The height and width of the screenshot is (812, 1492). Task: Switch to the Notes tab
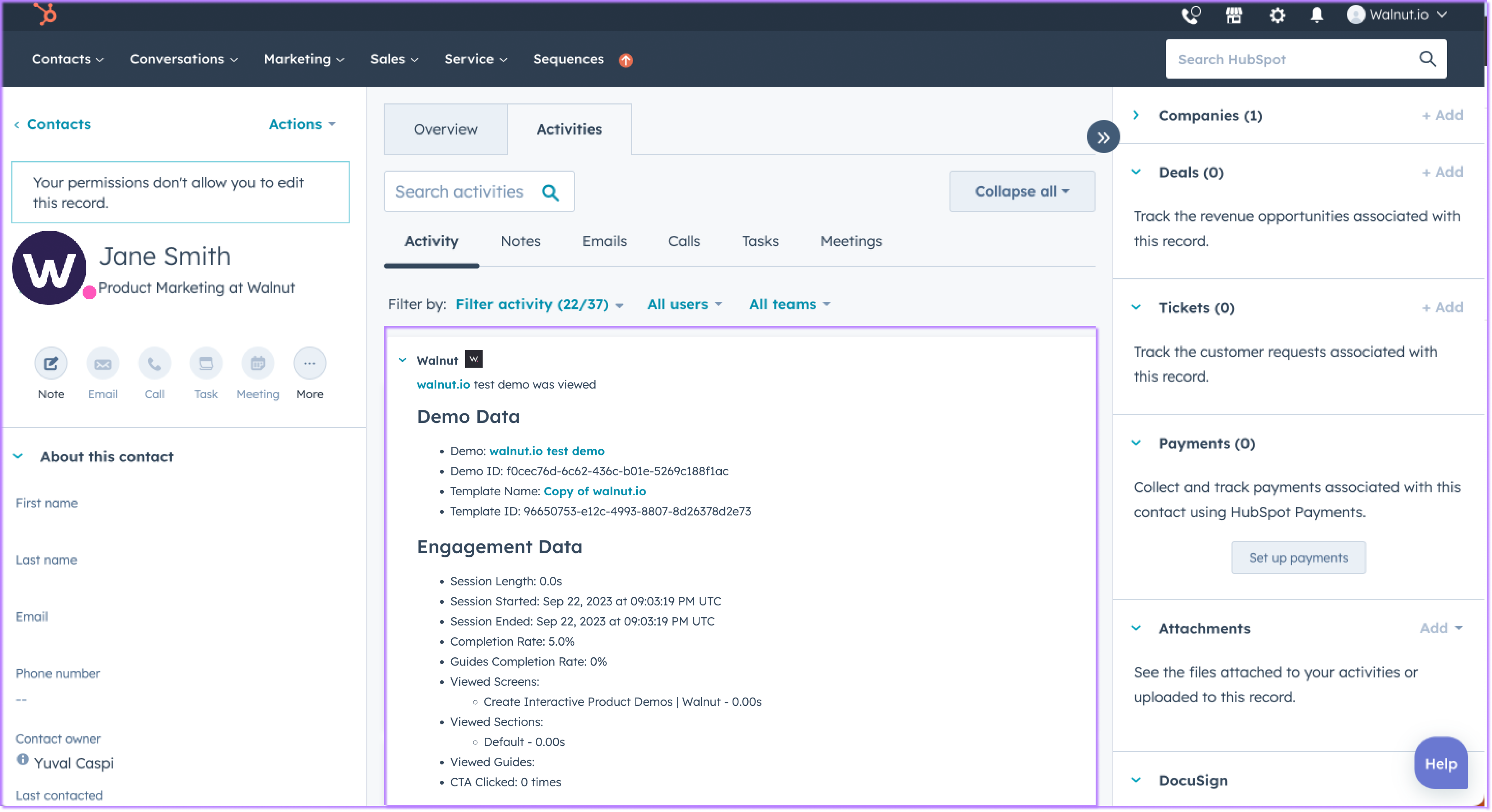520,241
